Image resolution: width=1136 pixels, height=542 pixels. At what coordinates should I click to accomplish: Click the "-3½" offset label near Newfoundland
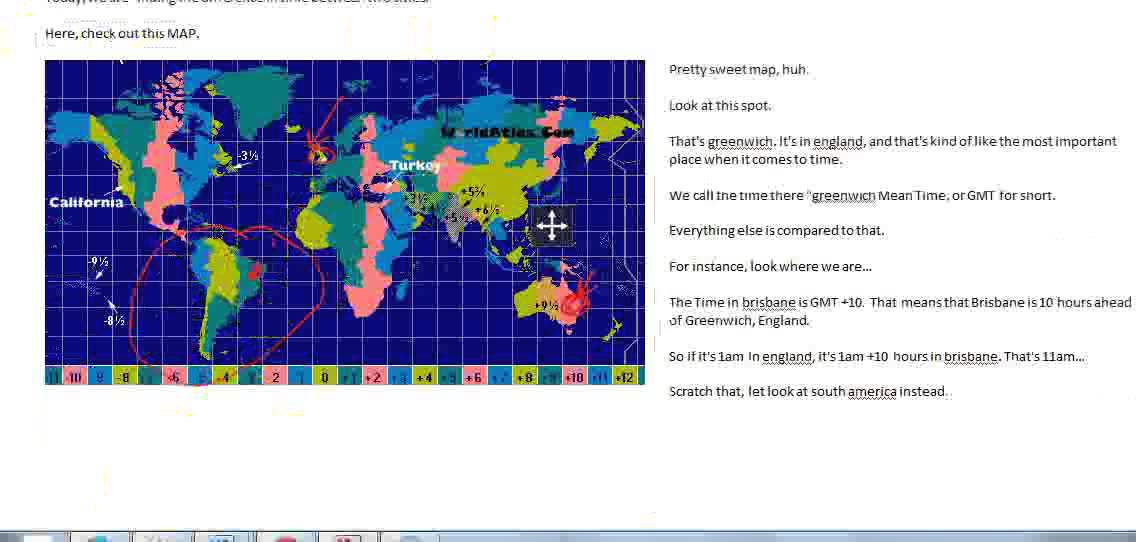click(x=247, y=156)
